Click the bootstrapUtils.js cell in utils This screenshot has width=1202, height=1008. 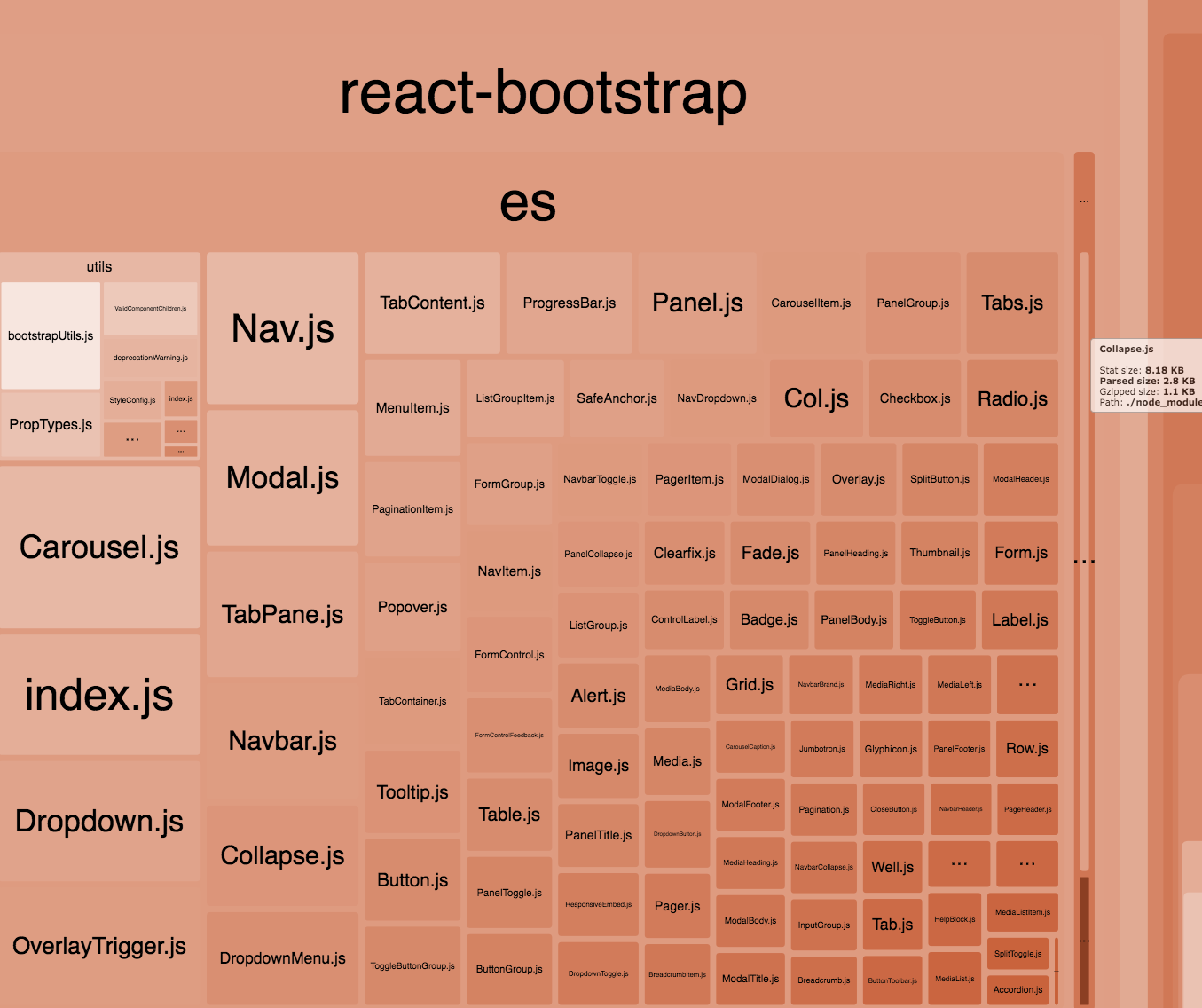tap(51, 335)
